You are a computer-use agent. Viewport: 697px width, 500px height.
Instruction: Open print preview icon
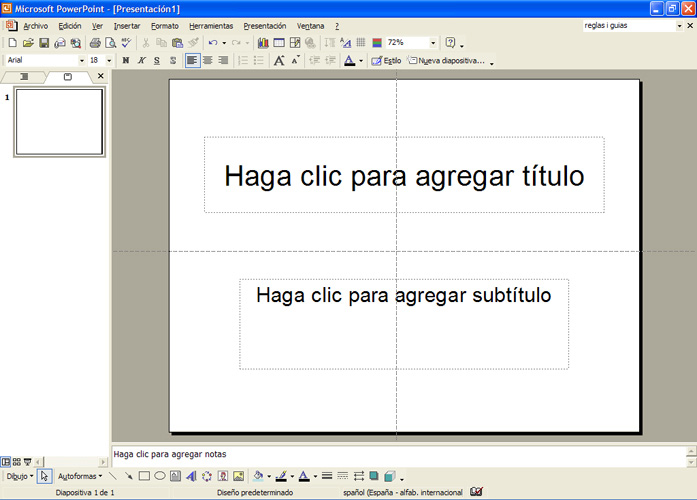pos(110,43)
